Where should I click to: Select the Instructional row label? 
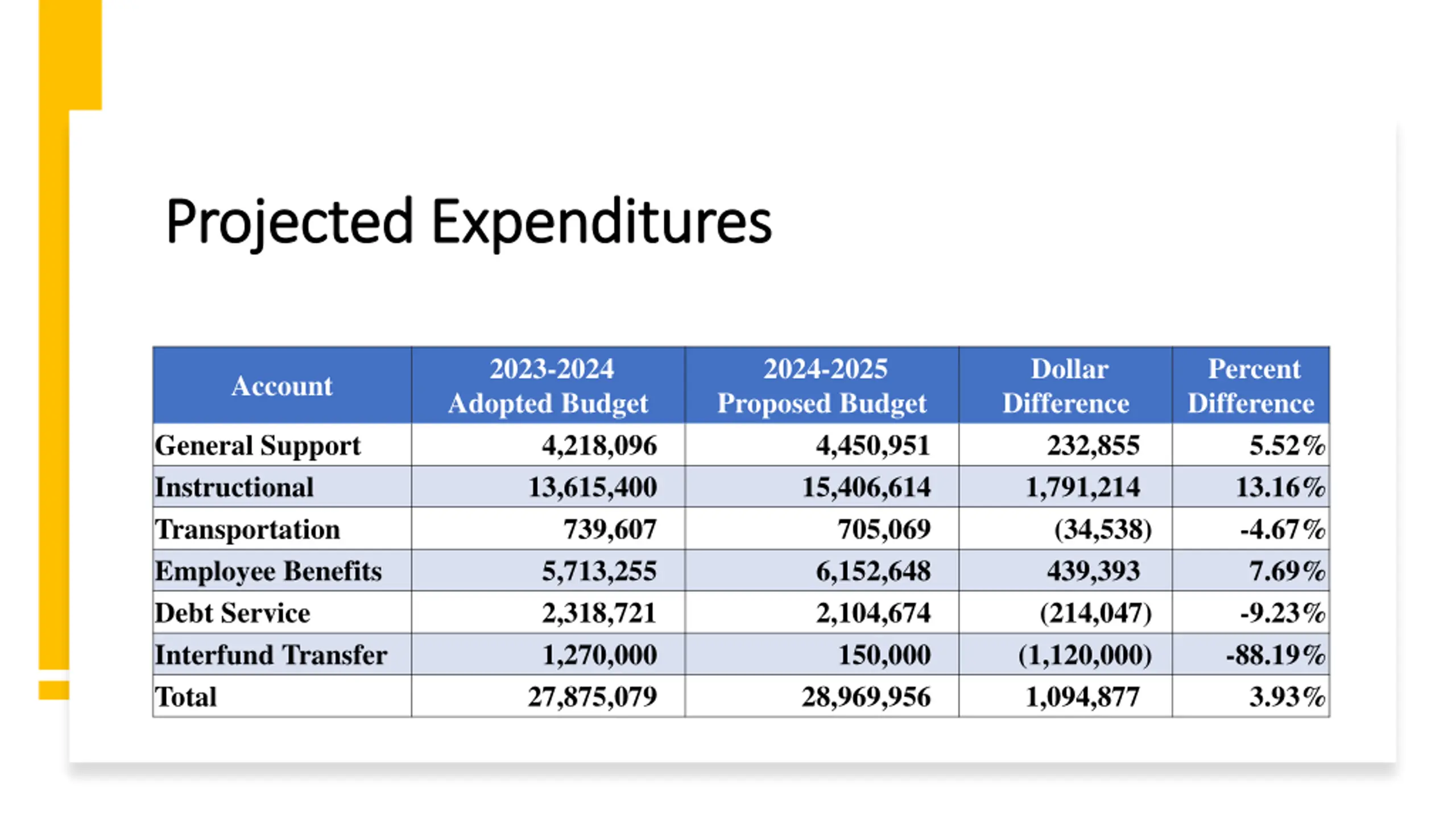coord(234,487)
